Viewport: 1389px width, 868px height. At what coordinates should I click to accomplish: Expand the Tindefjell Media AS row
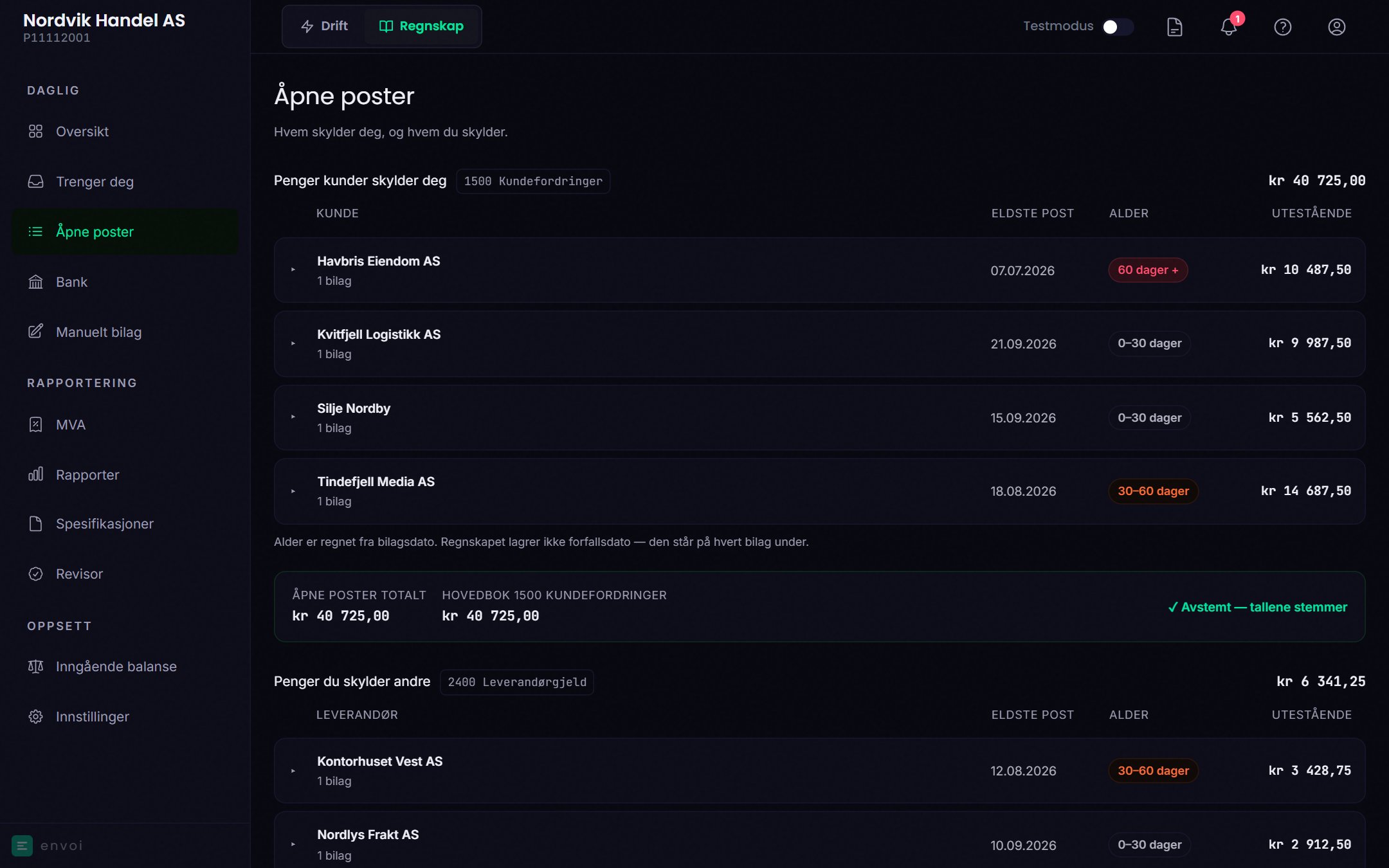coord(819,491)
